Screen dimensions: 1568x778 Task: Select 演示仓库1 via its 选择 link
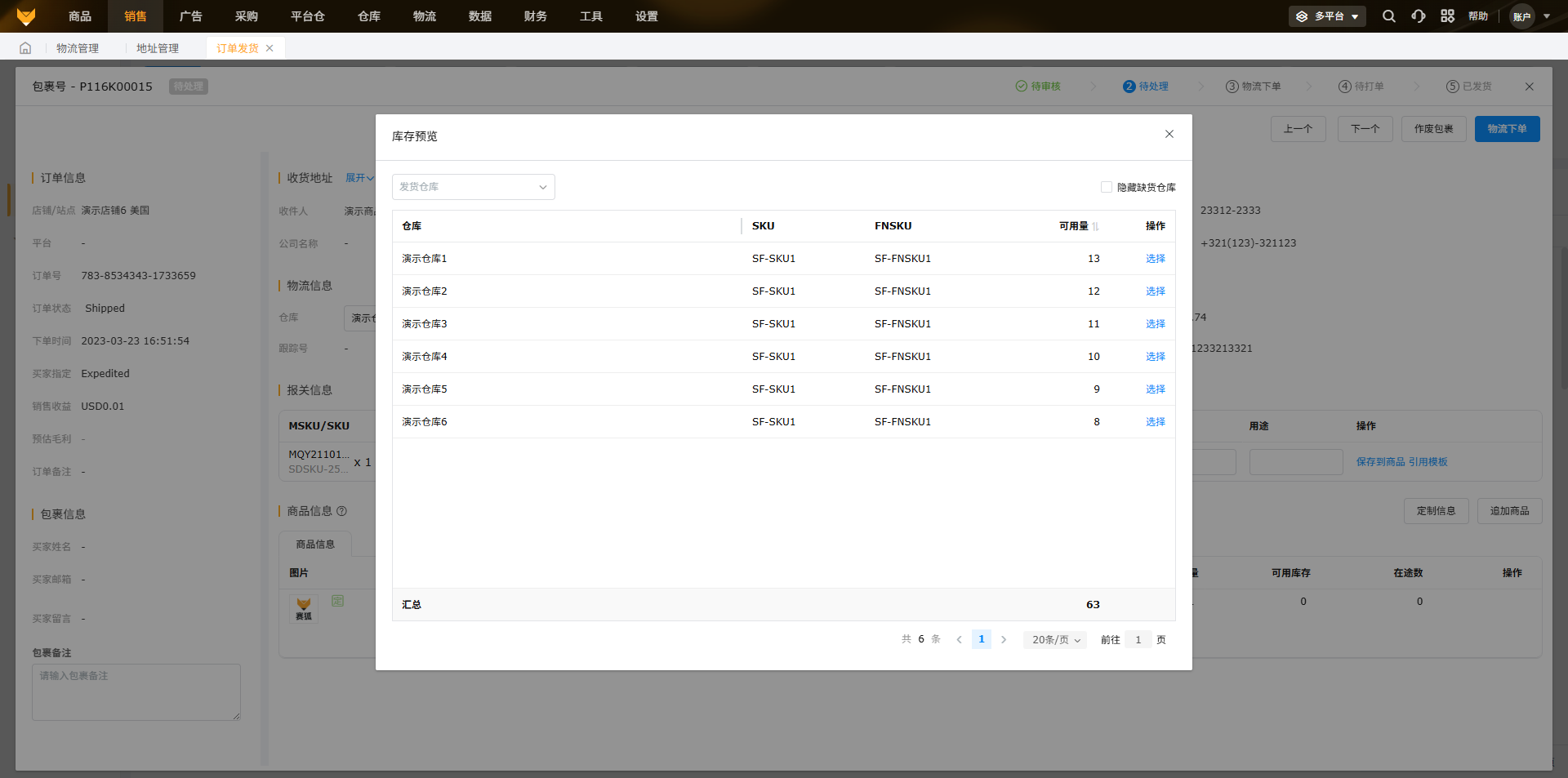pyautogui.click(x=1155, y=259)
